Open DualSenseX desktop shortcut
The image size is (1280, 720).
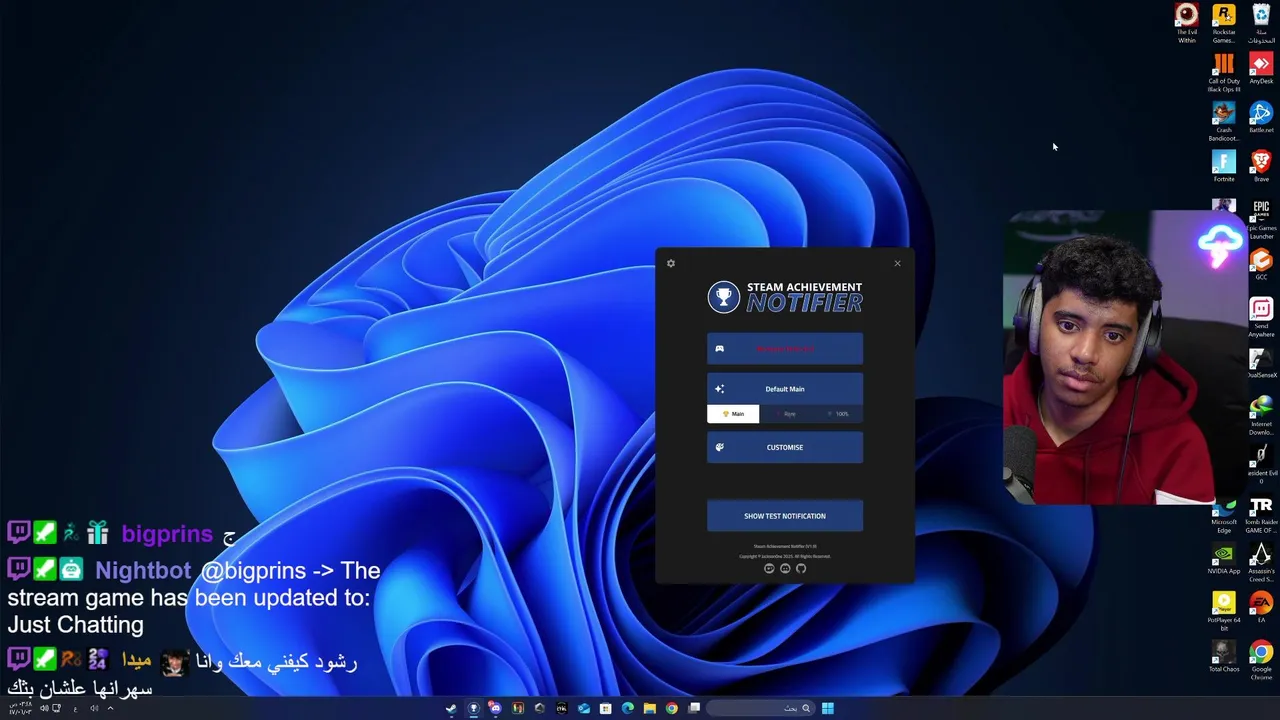pyautogui.click(x=1261, y=363)
